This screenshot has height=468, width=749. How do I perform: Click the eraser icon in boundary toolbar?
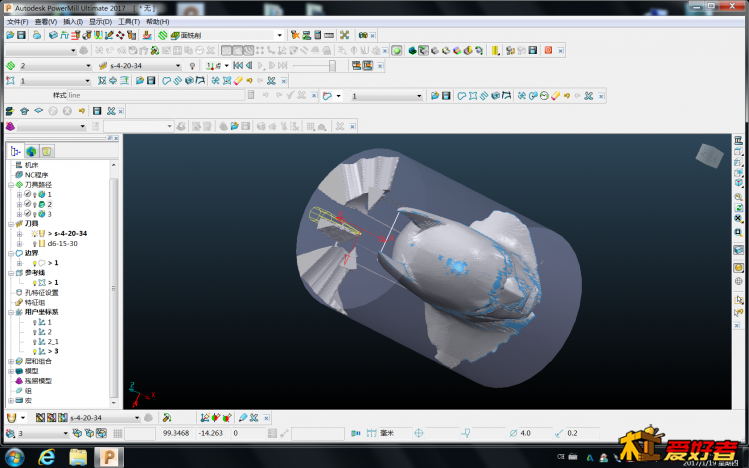pos(555,96)
